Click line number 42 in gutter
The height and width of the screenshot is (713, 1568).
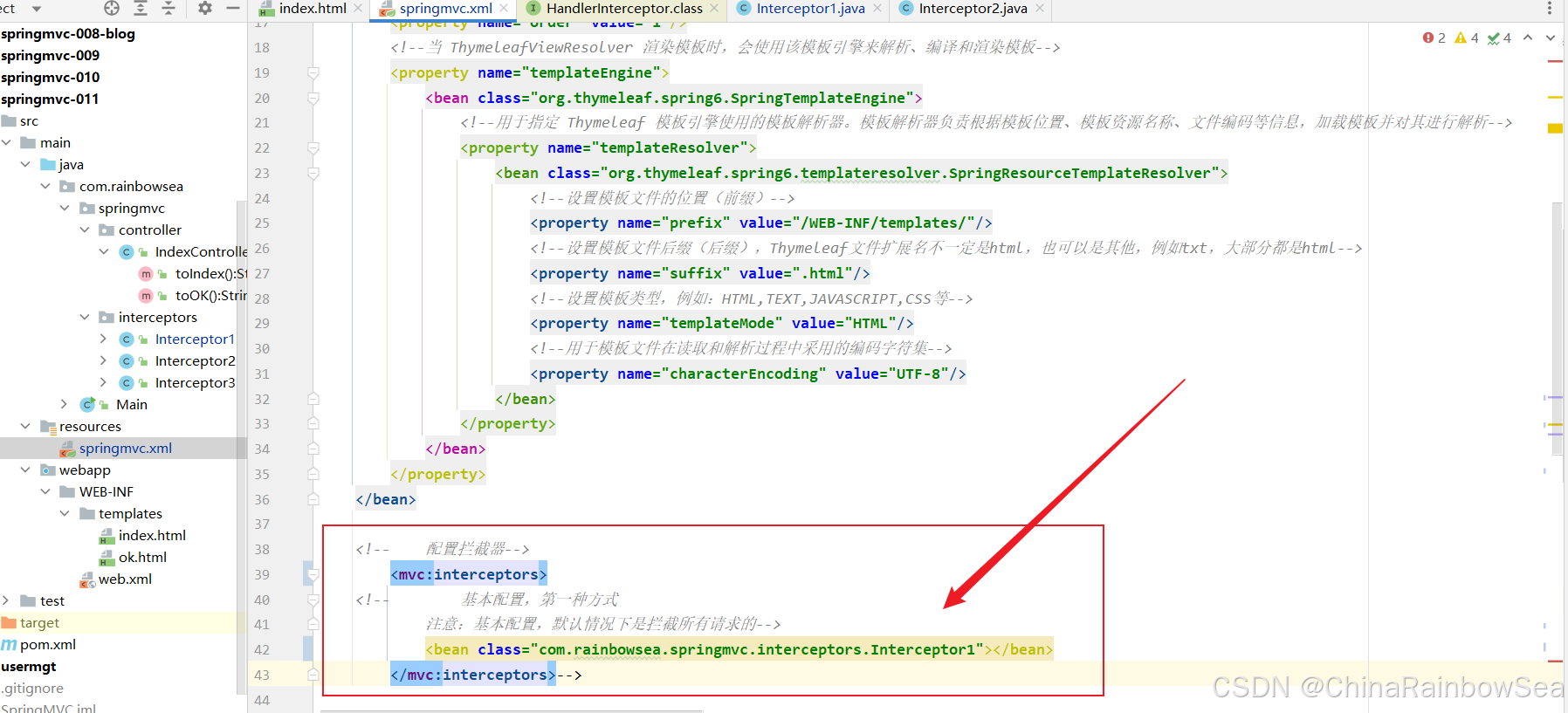[x=262, y=649]
